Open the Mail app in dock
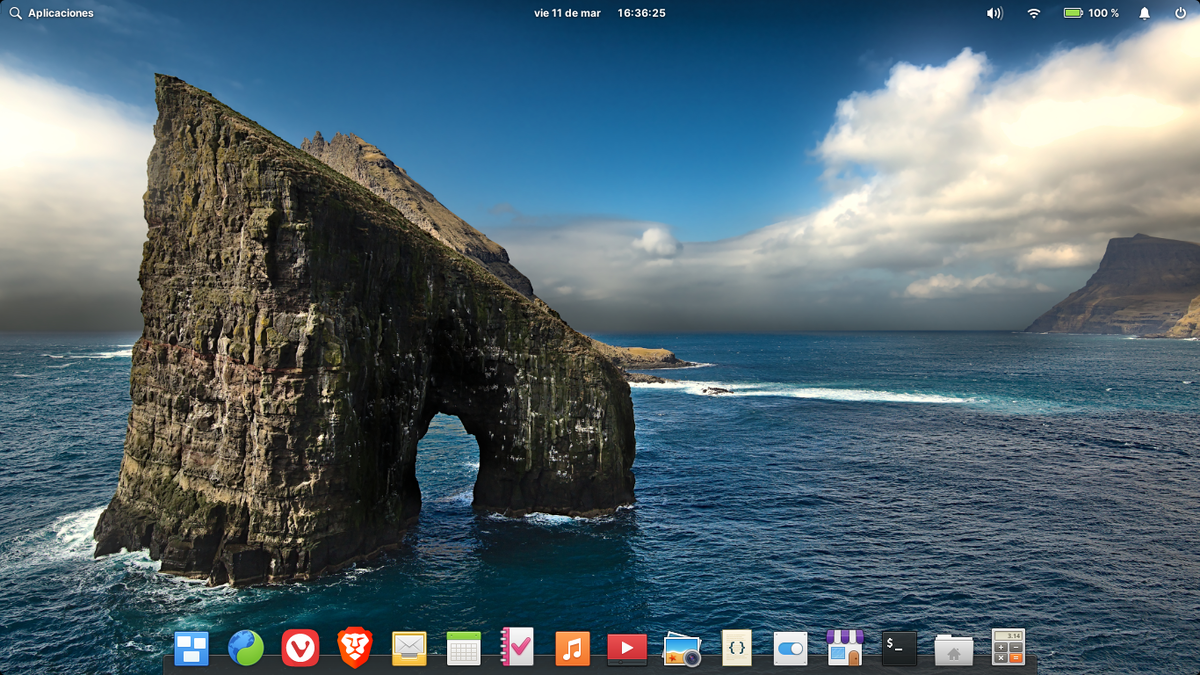This screenshot has width=1200, height=675. pyautogui.click(x=409, y=648)
